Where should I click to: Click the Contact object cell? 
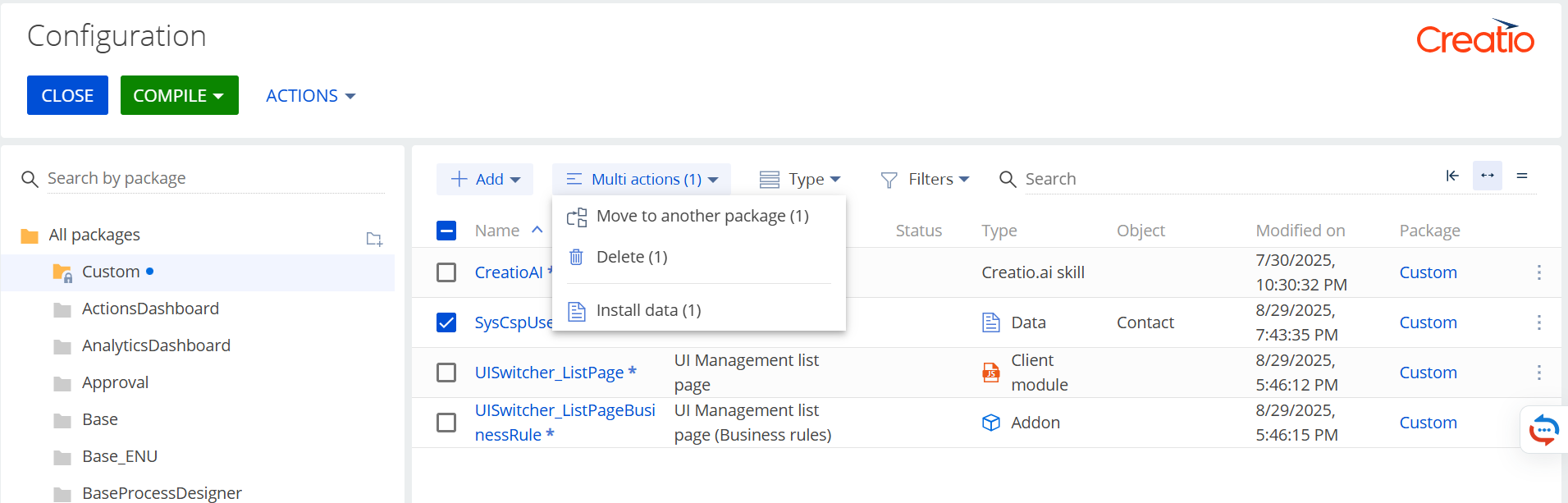tap(1145, 322)
